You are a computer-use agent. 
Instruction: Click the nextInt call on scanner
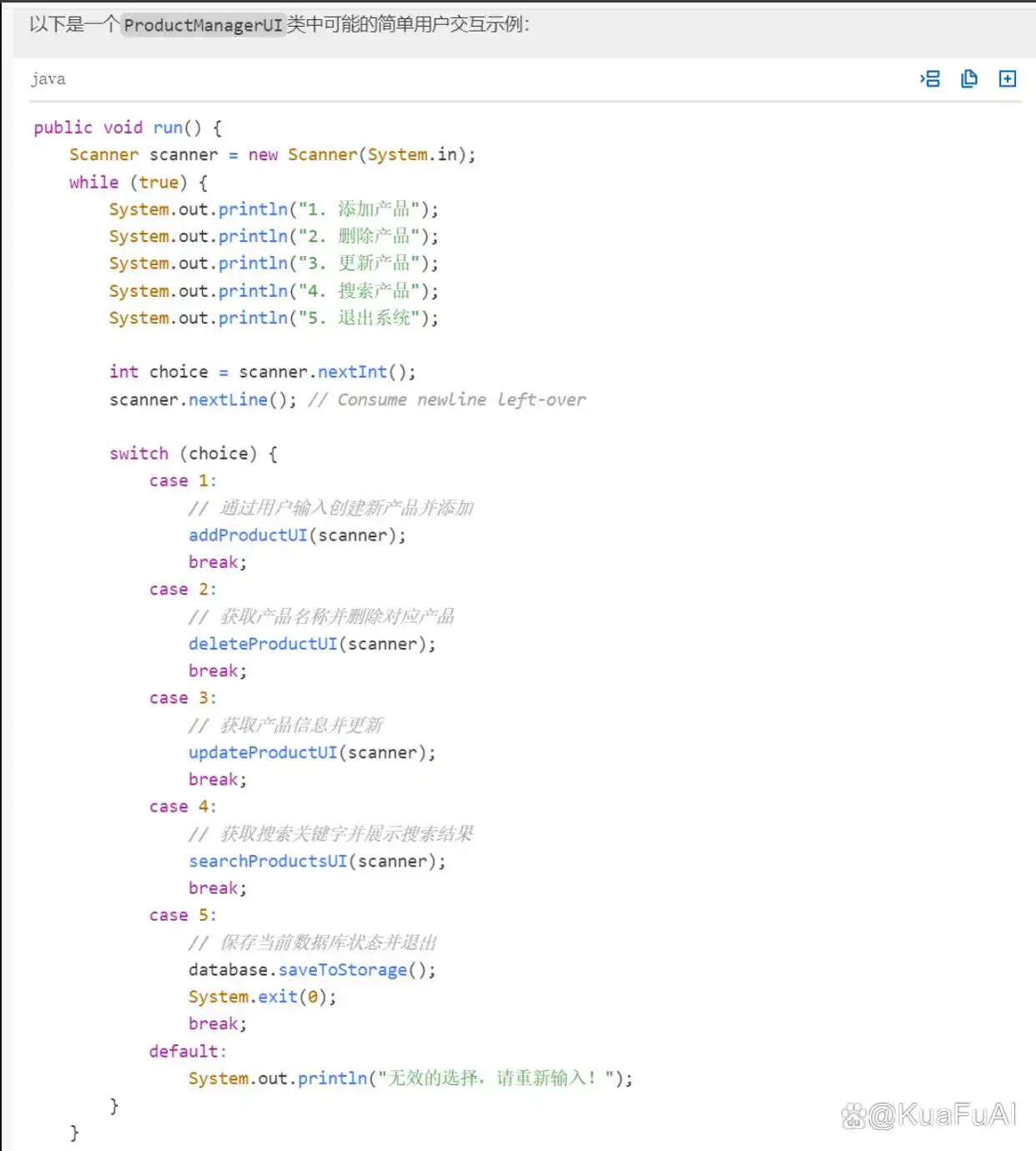pos(352,372)
